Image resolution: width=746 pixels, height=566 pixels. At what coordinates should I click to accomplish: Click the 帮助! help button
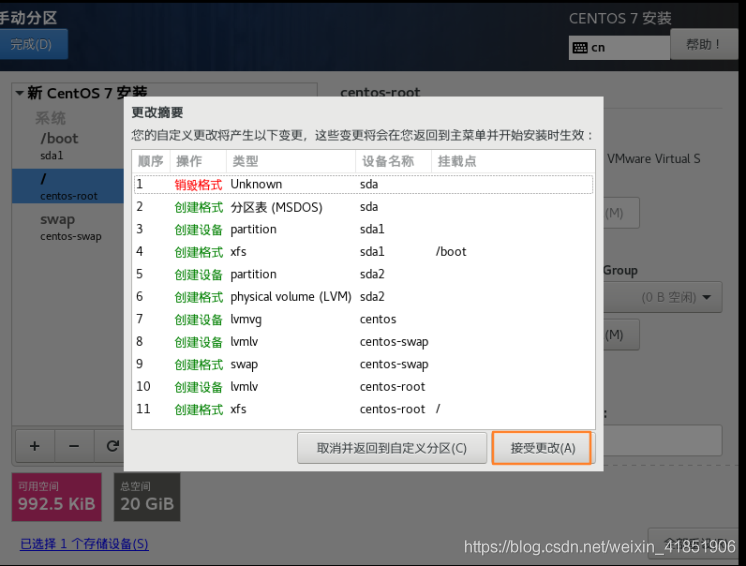click(704, 44)
